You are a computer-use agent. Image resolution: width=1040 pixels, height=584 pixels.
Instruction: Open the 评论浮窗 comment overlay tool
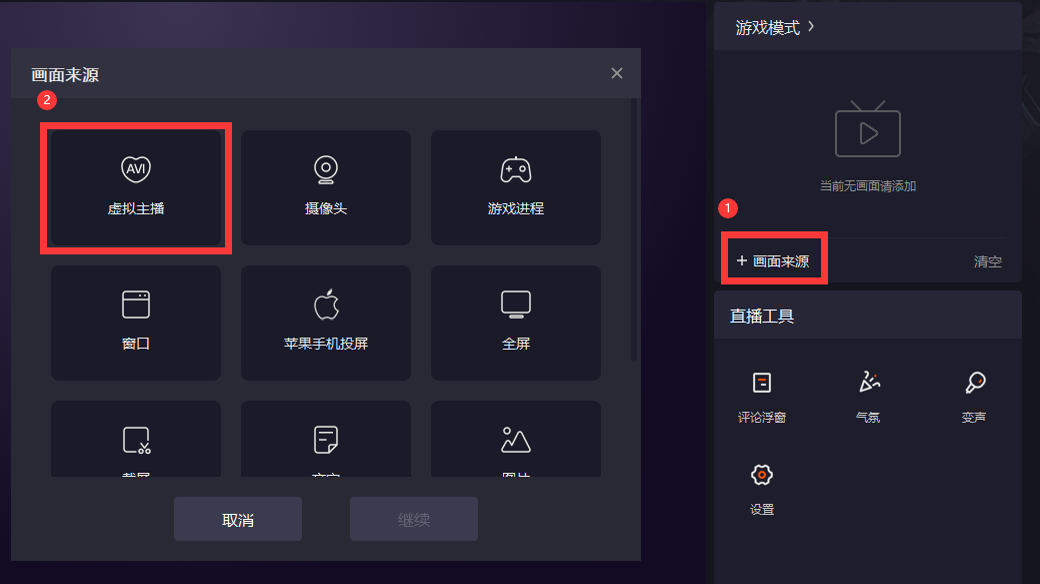click(x=761, y=398)
